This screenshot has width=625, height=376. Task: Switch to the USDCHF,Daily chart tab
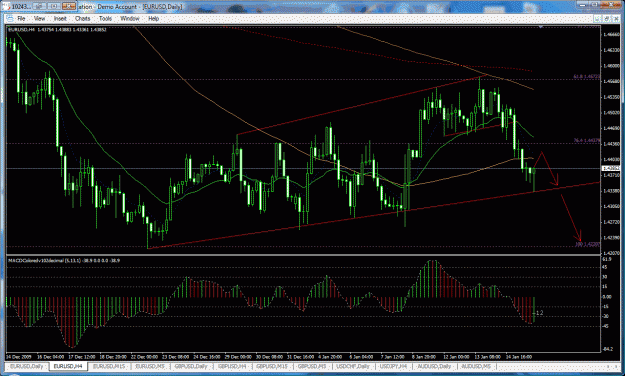[x=353, y=366]
